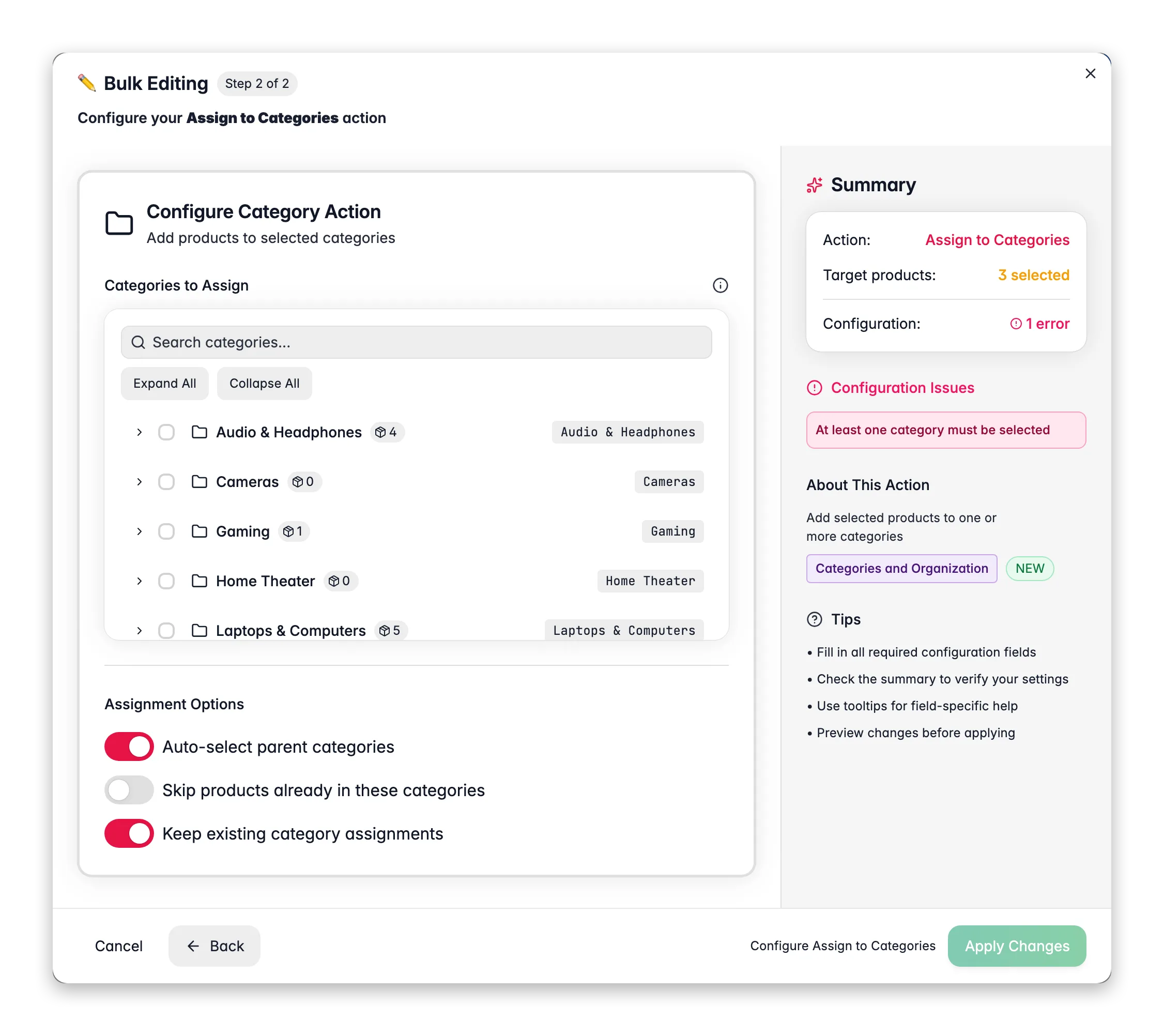Expand the Laptops & Computers category tree
Image resolution: width=1164 pixels, height=1036 pixels.
140,631
